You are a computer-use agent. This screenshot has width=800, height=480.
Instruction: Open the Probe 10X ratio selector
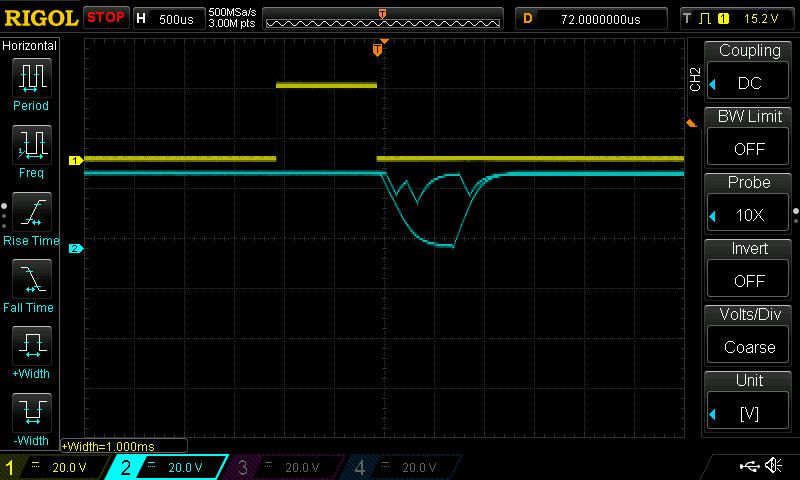tap(748, 215)
